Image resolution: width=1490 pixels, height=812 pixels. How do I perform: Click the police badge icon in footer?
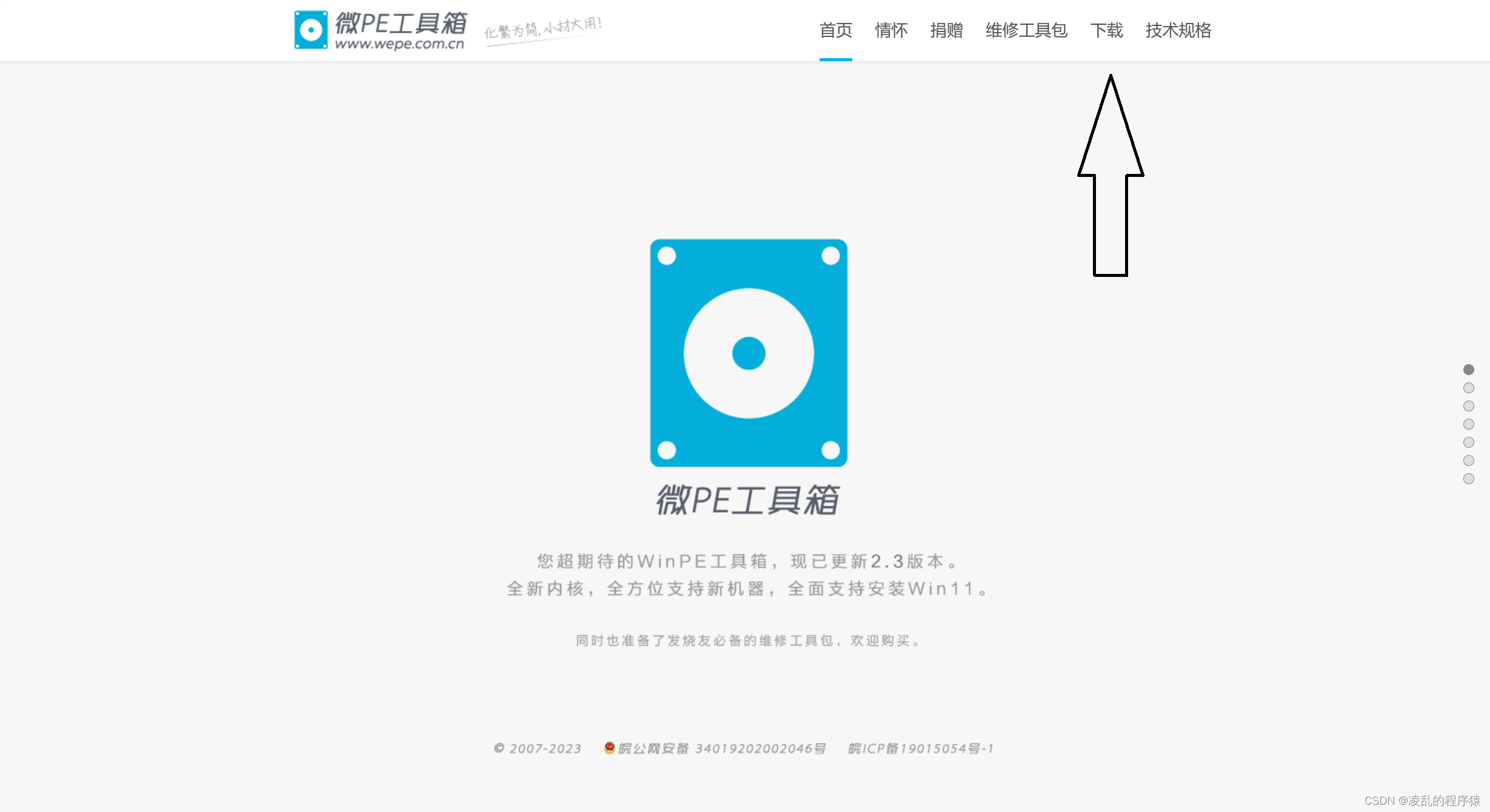(x=609, y=748)
